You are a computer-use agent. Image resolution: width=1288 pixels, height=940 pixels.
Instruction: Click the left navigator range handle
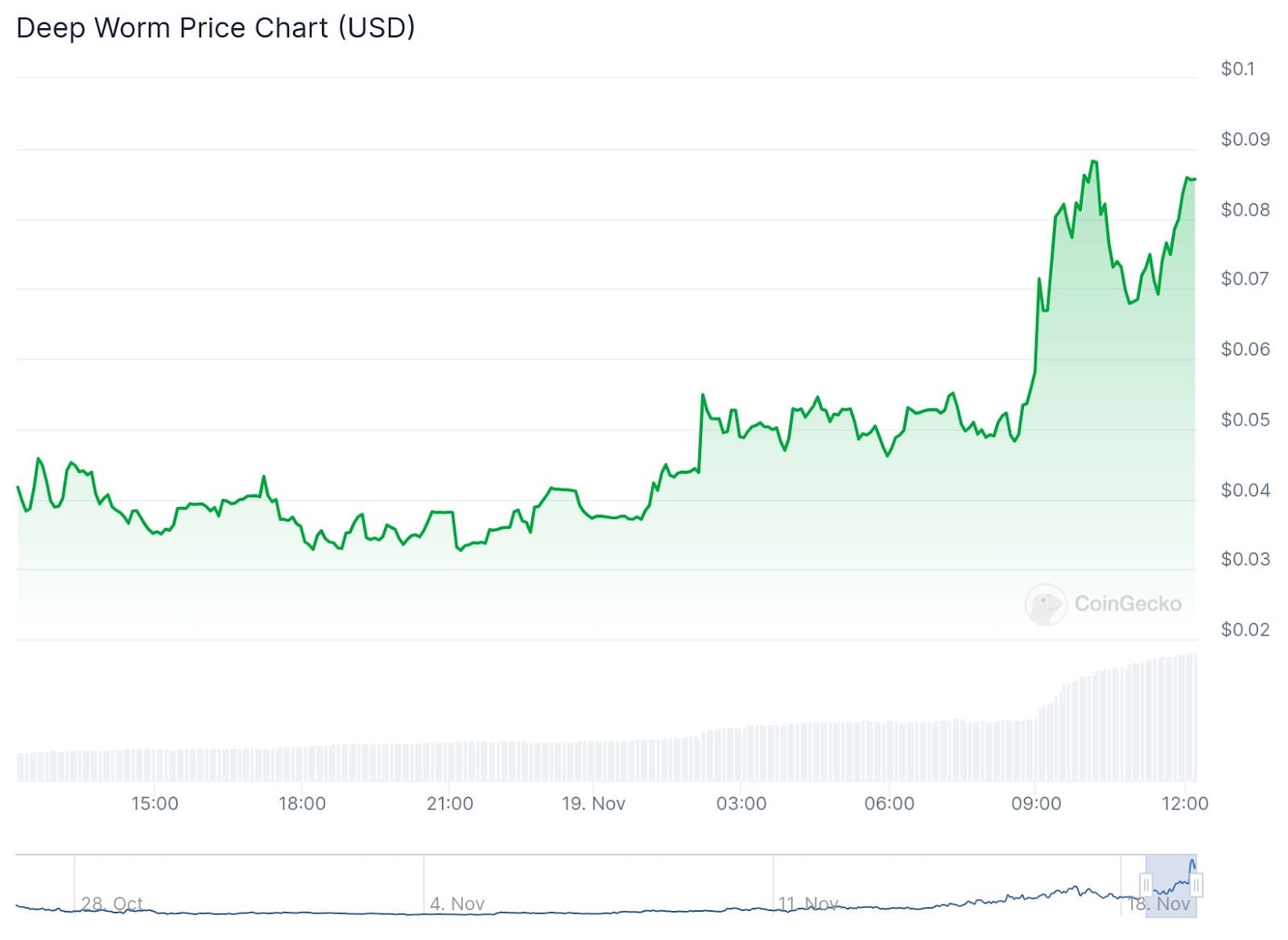tap(1146, 885)
